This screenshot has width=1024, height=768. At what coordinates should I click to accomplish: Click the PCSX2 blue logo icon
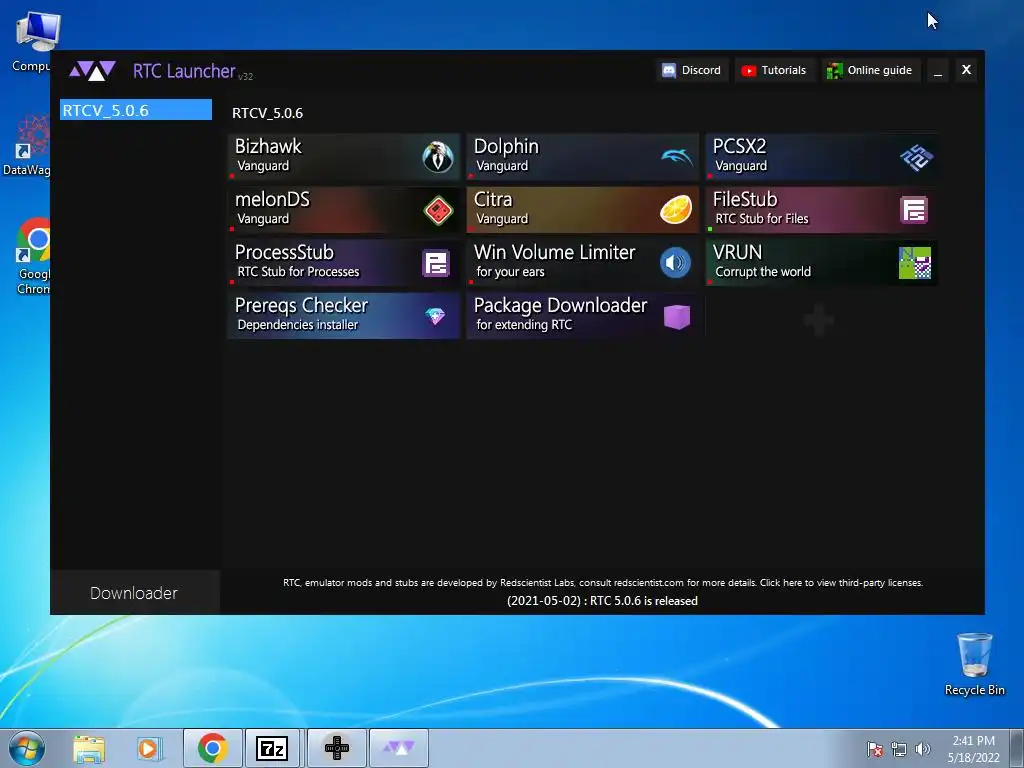point(916,157)
